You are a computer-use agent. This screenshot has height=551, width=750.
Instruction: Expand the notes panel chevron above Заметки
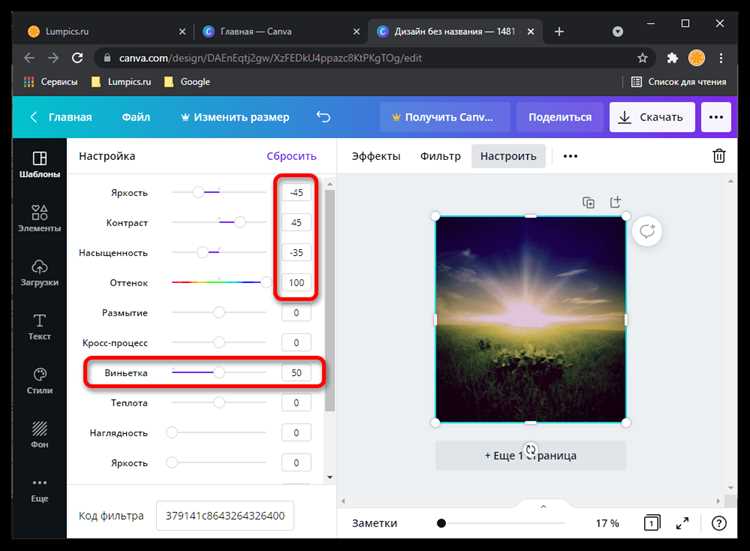543,507
